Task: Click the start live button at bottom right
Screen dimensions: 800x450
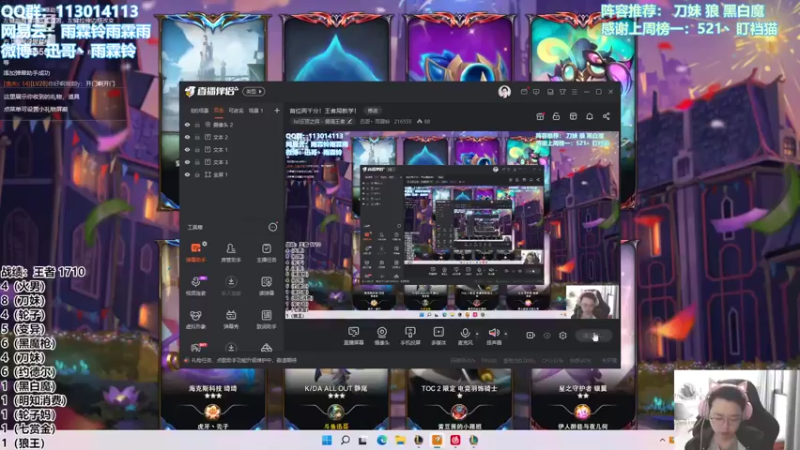Action: point(594,335)
